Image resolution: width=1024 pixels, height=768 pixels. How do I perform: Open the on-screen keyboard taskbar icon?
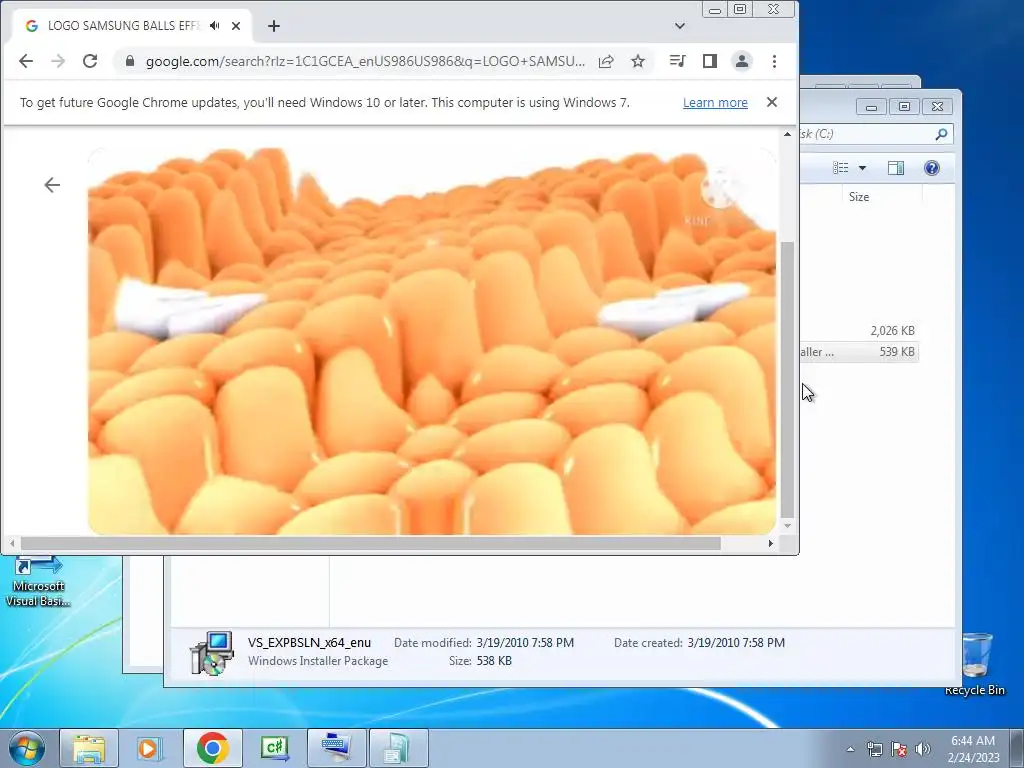336,748
